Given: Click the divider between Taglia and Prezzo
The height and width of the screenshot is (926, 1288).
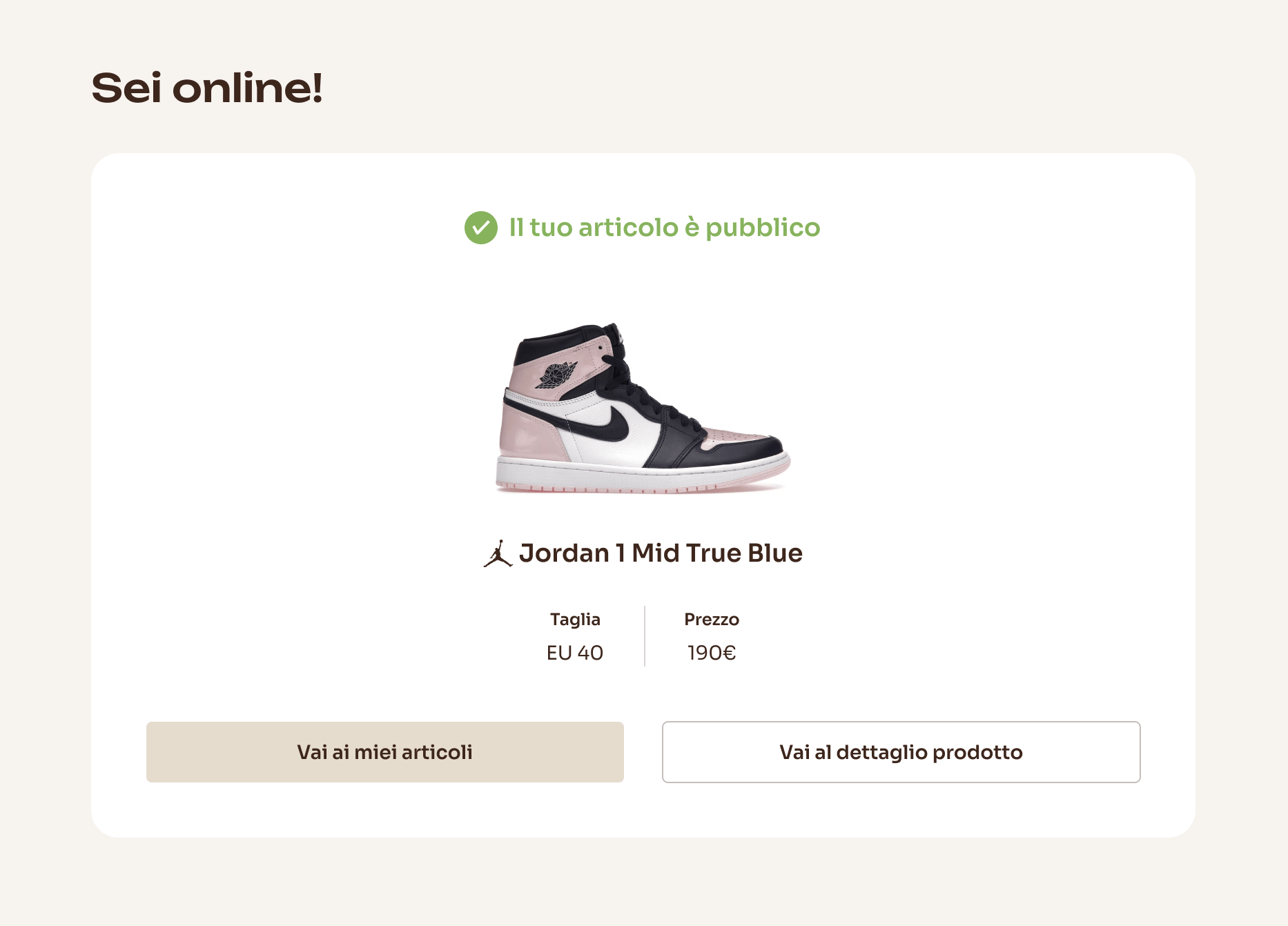Looking at the screenshot, I should (x=645, y=636).
